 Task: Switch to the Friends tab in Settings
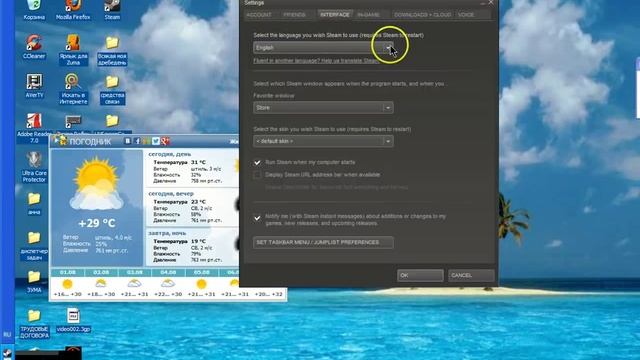click(294, 15)
